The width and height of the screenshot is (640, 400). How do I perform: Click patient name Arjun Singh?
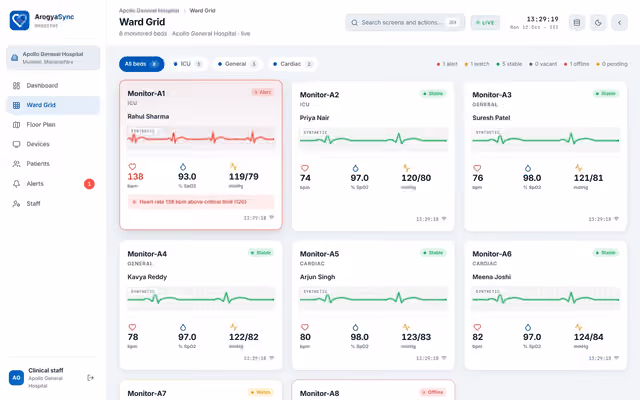(317, 277)
